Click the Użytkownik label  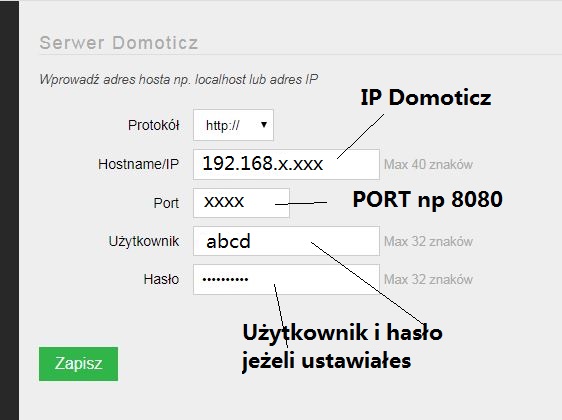click(144, 242)
